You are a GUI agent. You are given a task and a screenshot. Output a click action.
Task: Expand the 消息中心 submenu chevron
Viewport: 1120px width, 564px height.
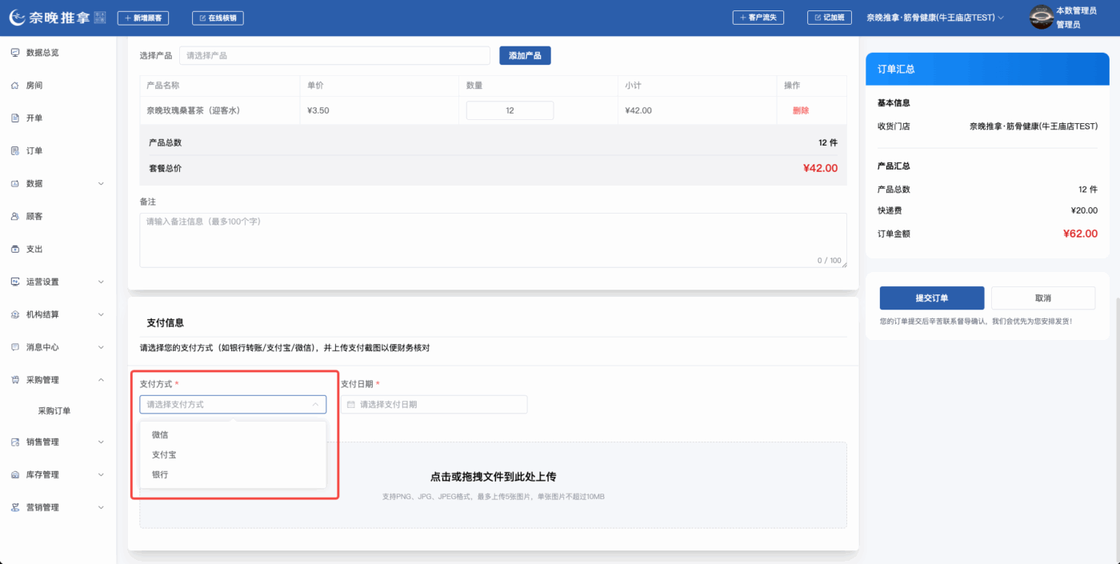(x=101, y=348)
